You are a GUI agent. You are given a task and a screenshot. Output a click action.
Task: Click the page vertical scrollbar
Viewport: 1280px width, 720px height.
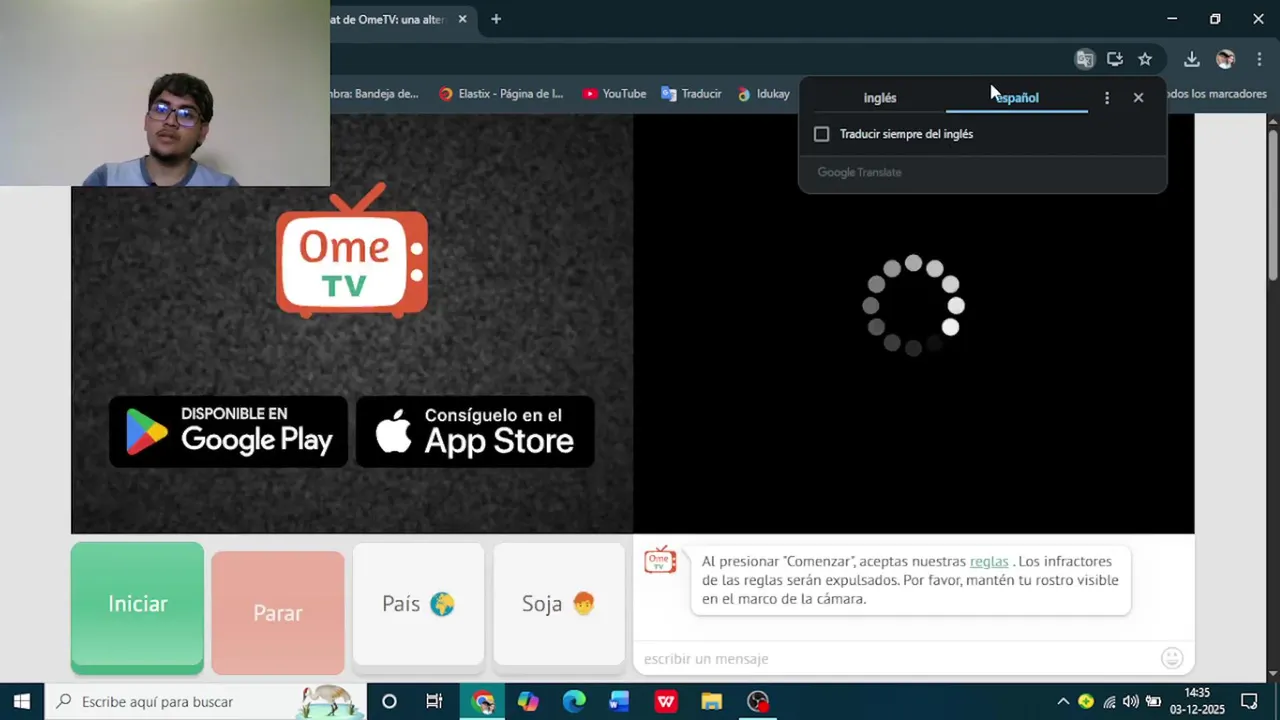pyautogui.click(x=1273, y=205)
